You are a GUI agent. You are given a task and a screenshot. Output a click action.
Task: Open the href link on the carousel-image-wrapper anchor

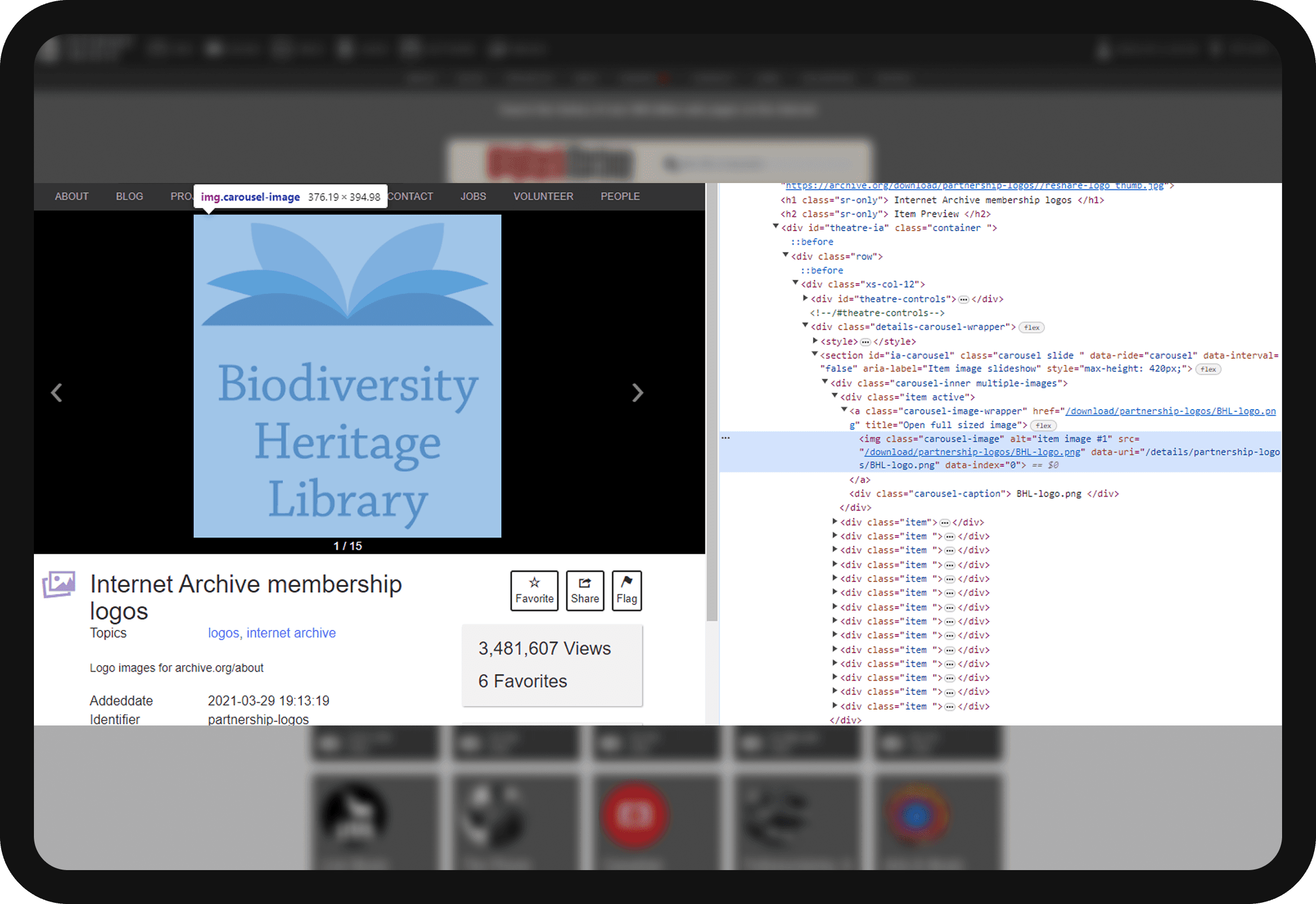pyautogui.click(x=1170, y=412)
